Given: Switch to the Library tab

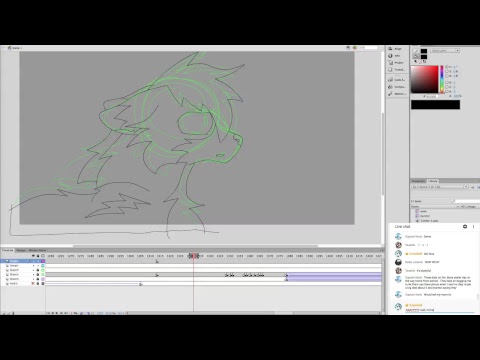Looking at the screenshot, I should [x=433, y=181].
